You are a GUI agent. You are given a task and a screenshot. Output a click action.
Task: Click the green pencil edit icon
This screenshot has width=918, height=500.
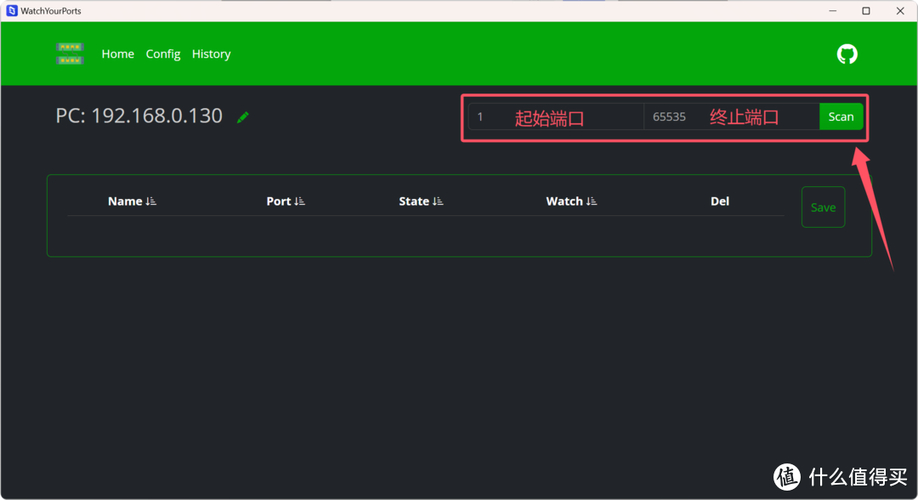[x=243, y=117]
